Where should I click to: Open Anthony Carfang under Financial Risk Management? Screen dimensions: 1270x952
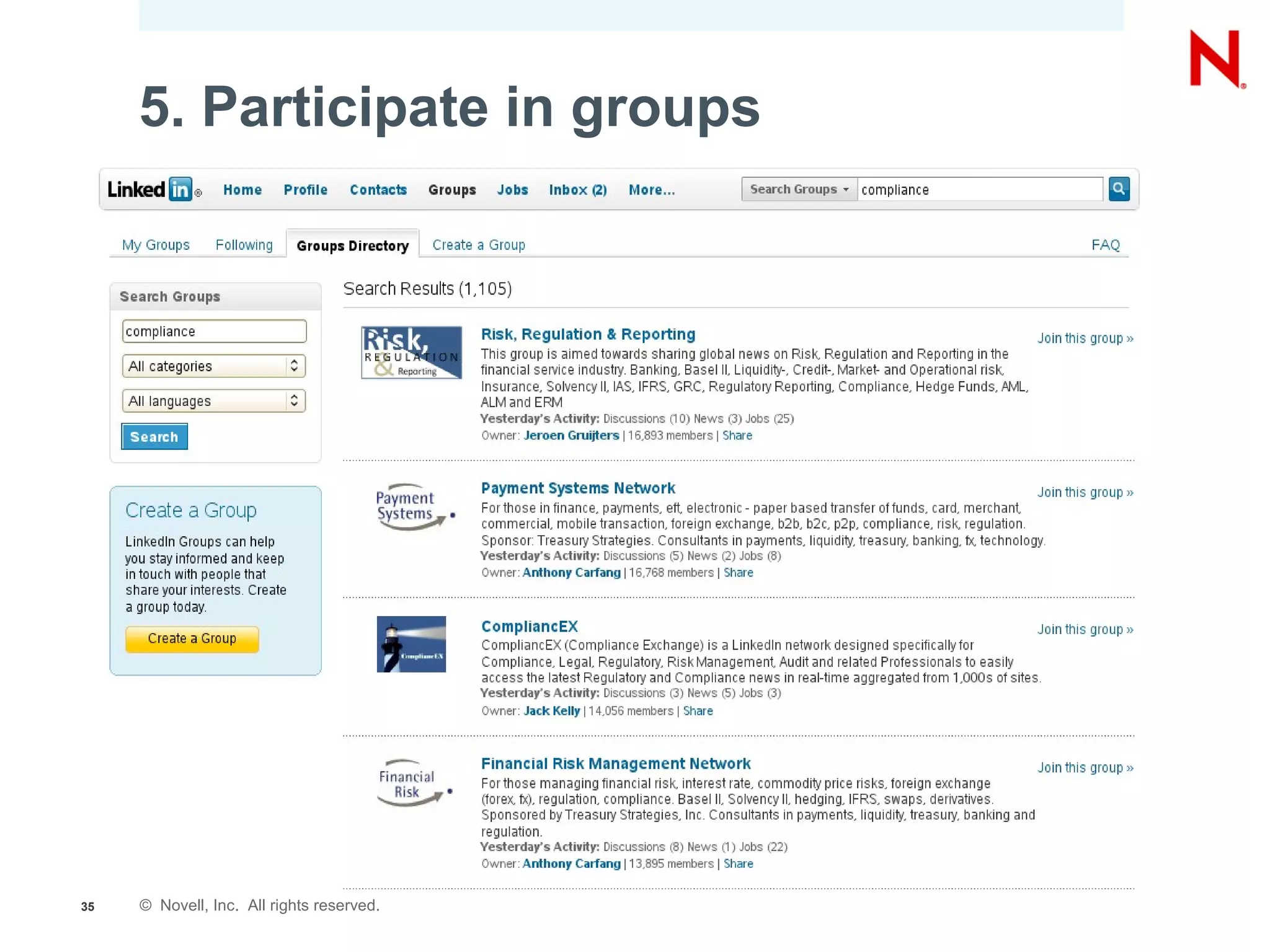[571, 863]
